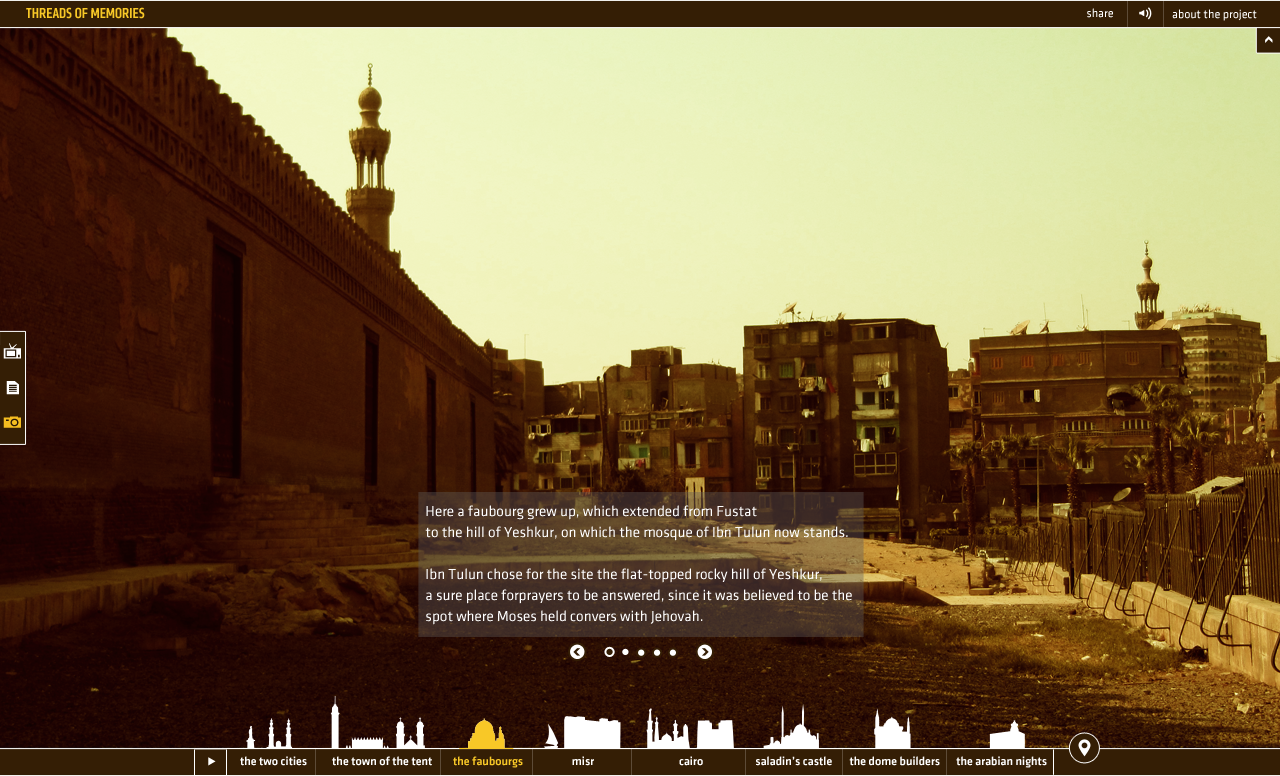1280x776 pixels.
Task: Start playback with the play button
Action: point(211,762)
